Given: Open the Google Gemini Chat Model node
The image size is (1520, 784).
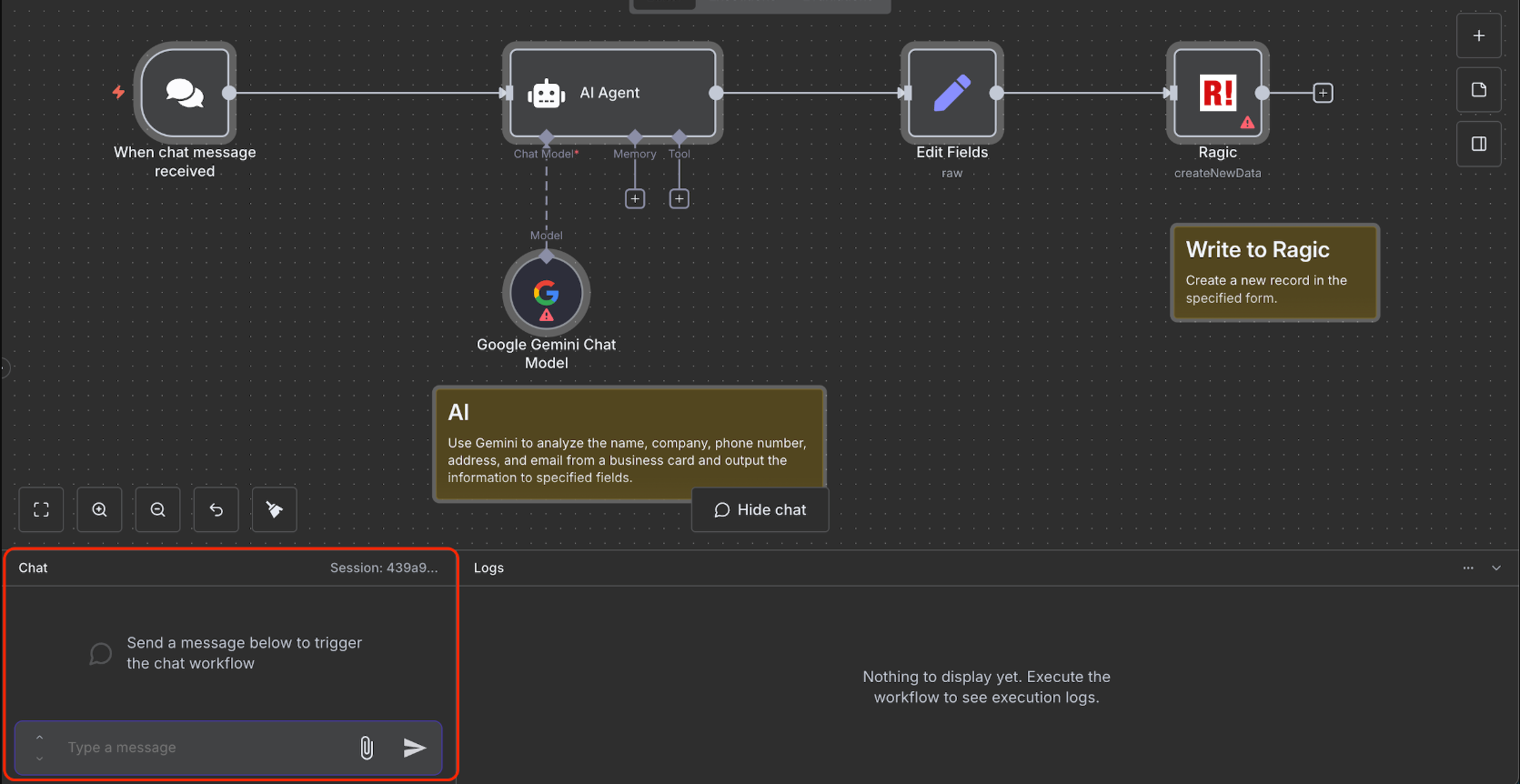Looking at the screenshot, I should (x=546, y=294).
